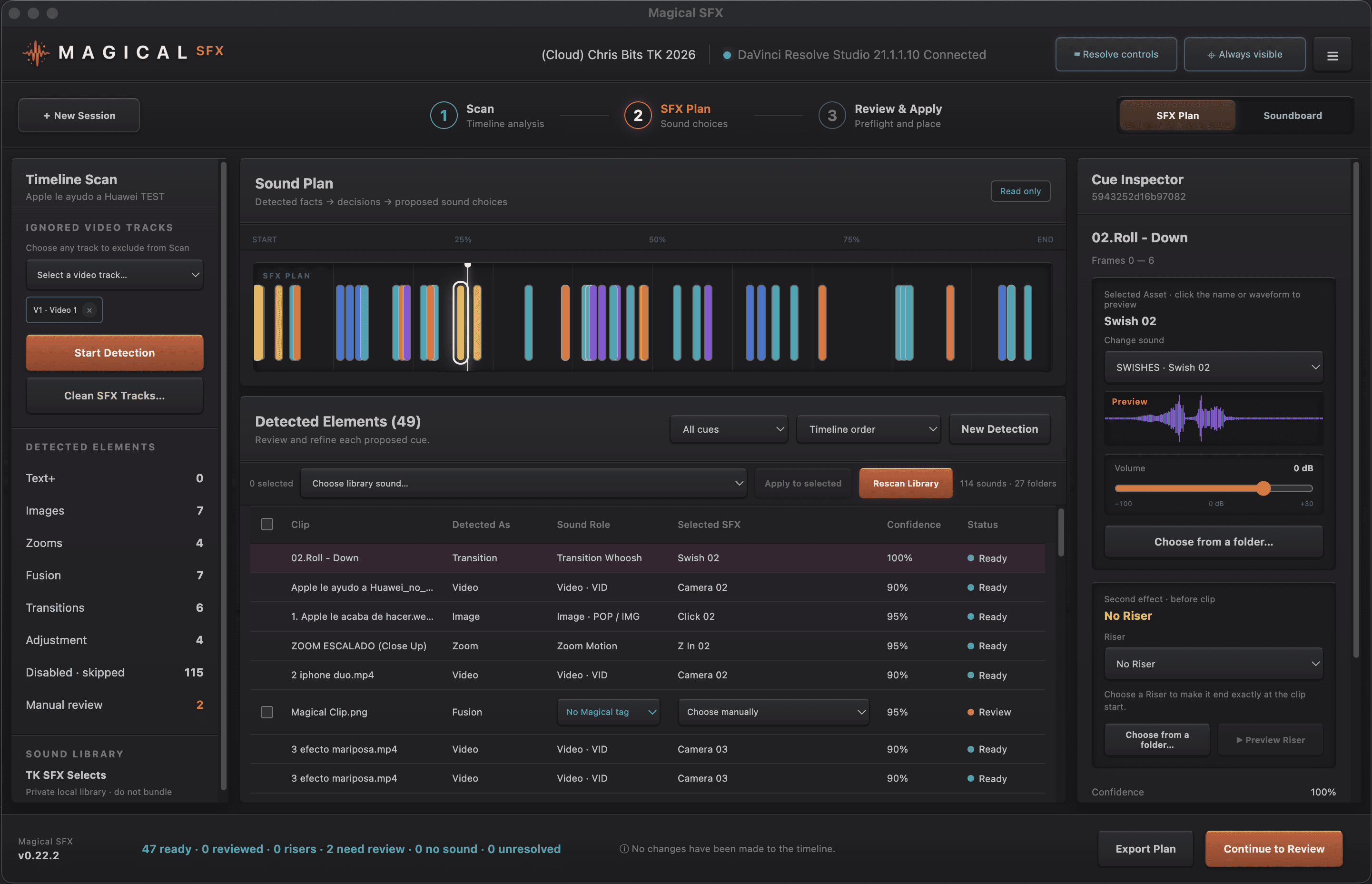Click the Swish 02 asset name
Viewport: 1372px width, 884px height.
1130,321
